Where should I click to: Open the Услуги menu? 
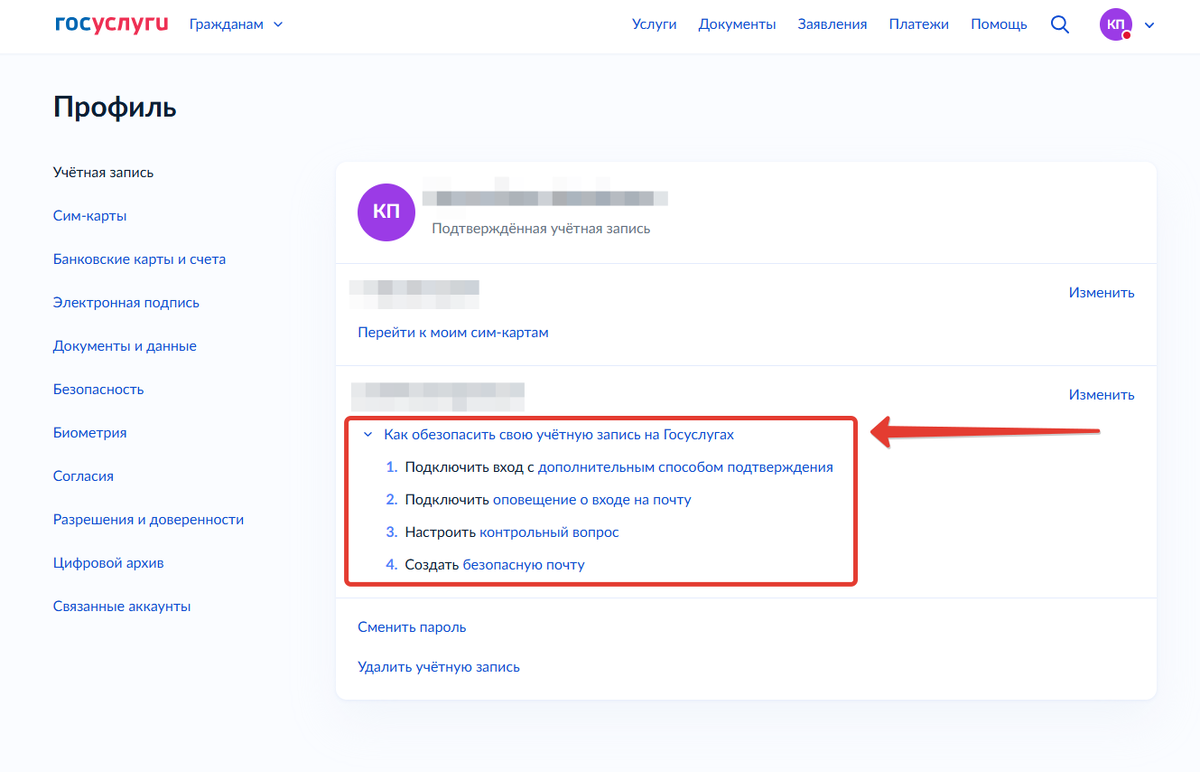click(x=654, y=24)
